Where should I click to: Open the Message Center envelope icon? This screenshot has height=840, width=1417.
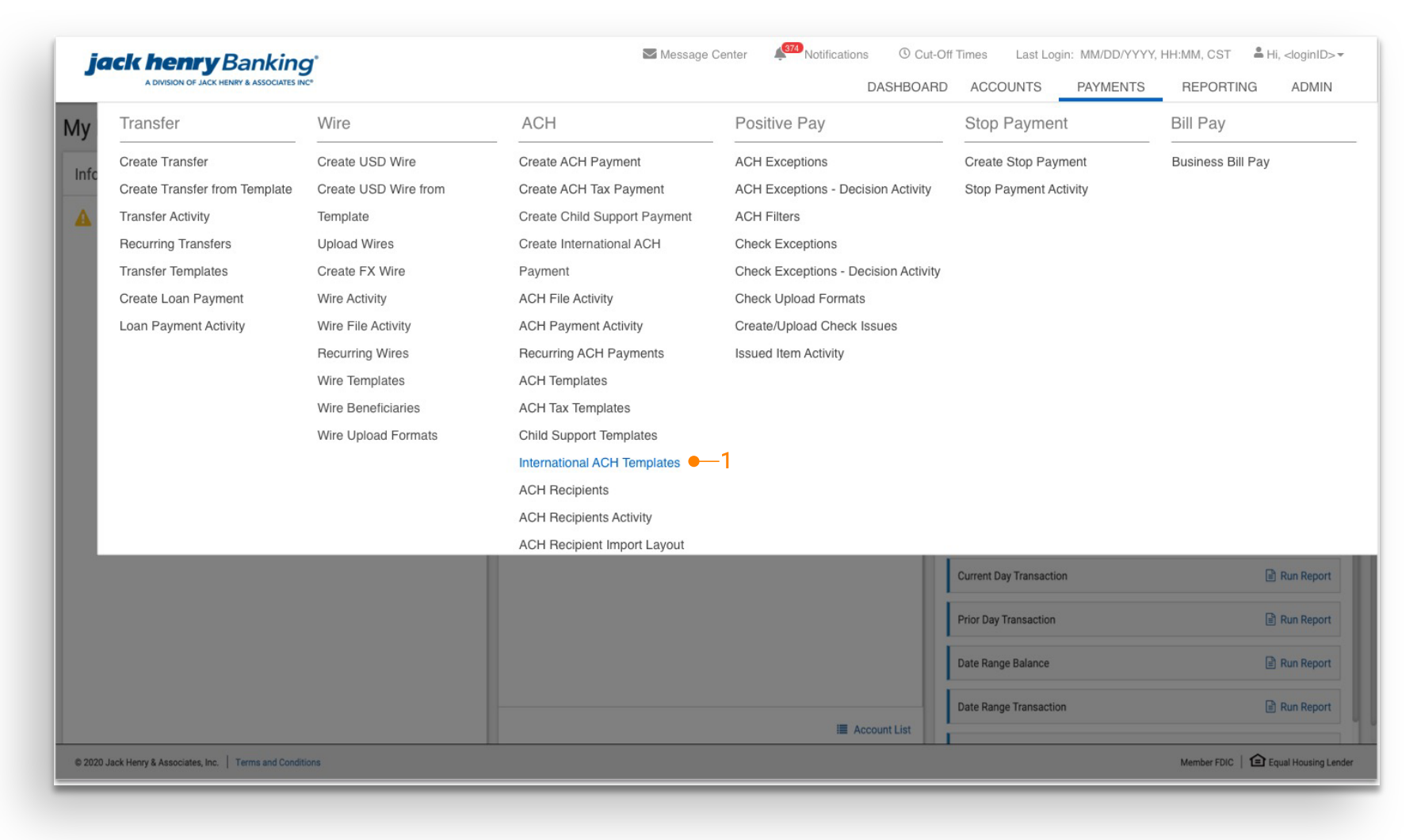click(x=649, y=54)
